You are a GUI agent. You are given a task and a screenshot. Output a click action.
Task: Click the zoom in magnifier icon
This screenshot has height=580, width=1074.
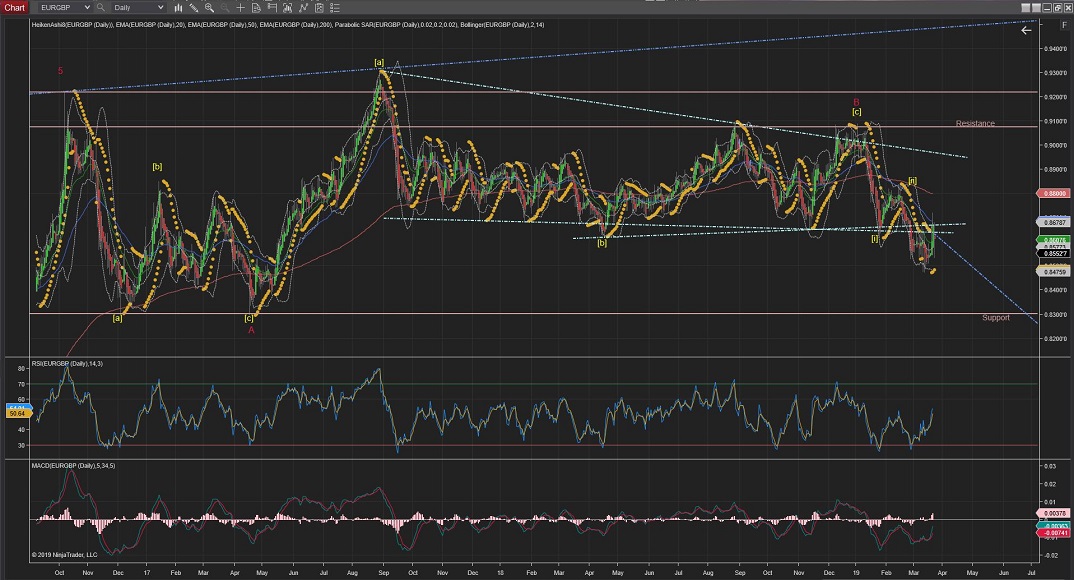coord(210,8)
